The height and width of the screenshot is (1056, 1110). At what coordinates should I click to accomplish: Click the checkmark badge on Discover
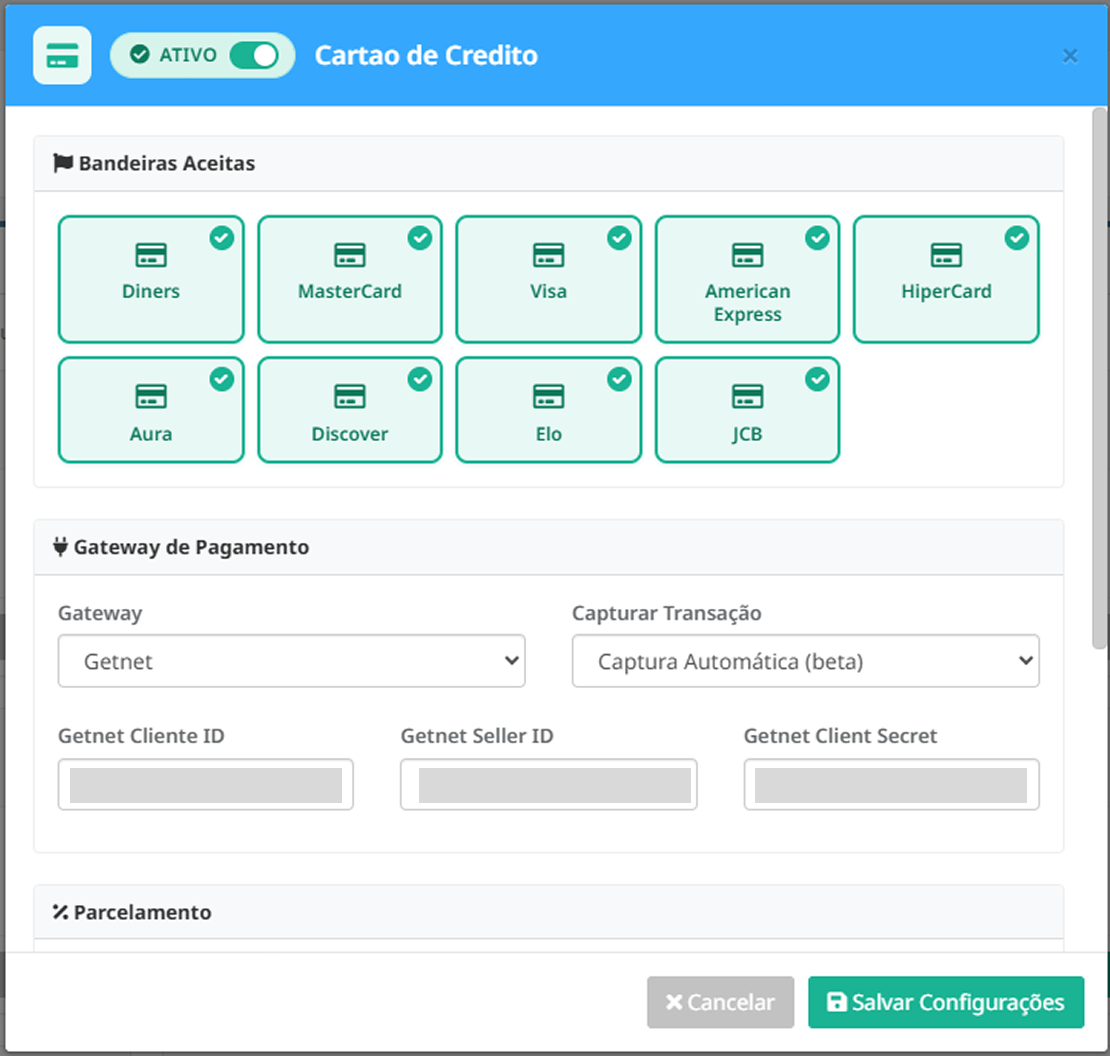pos(420,379)
